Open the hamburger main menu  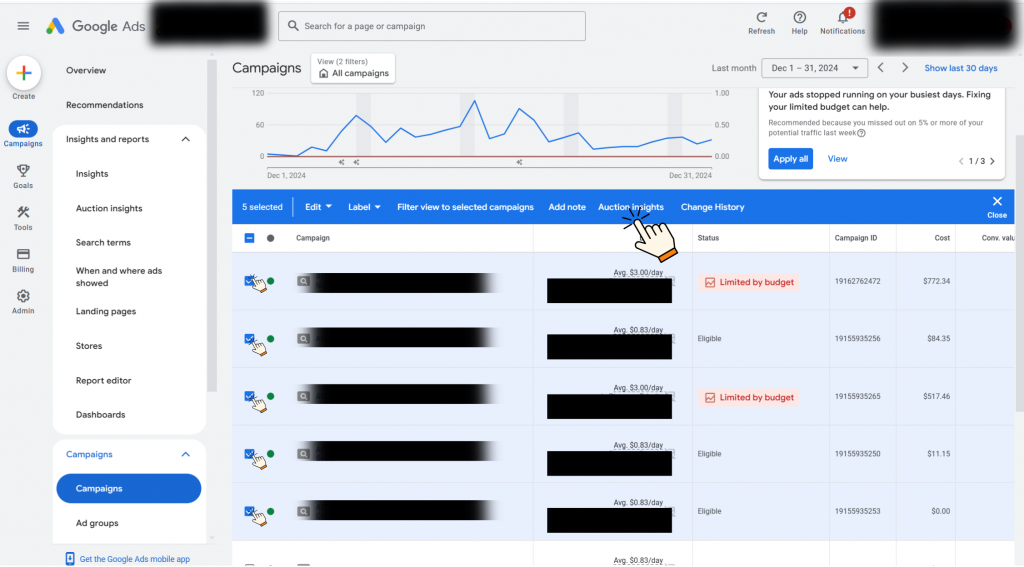pos(23,26)
